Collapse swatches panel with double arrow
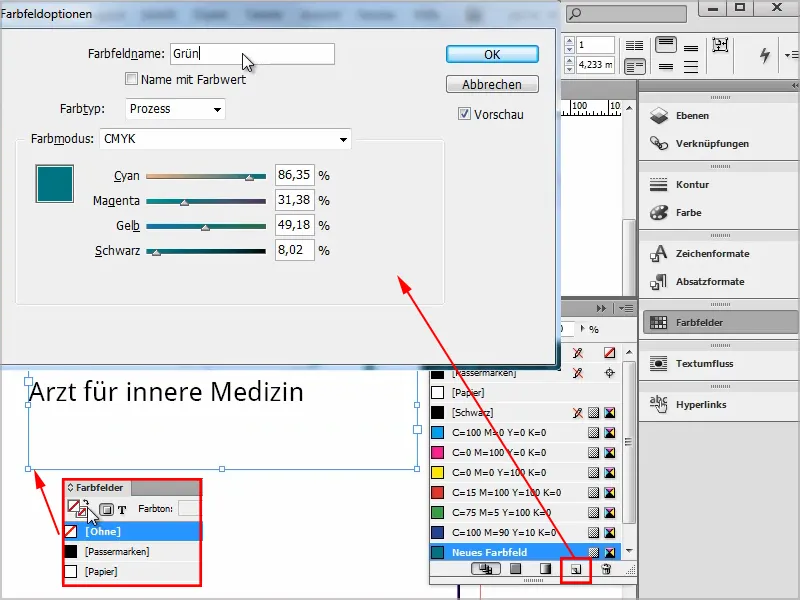 pos(602,308)
